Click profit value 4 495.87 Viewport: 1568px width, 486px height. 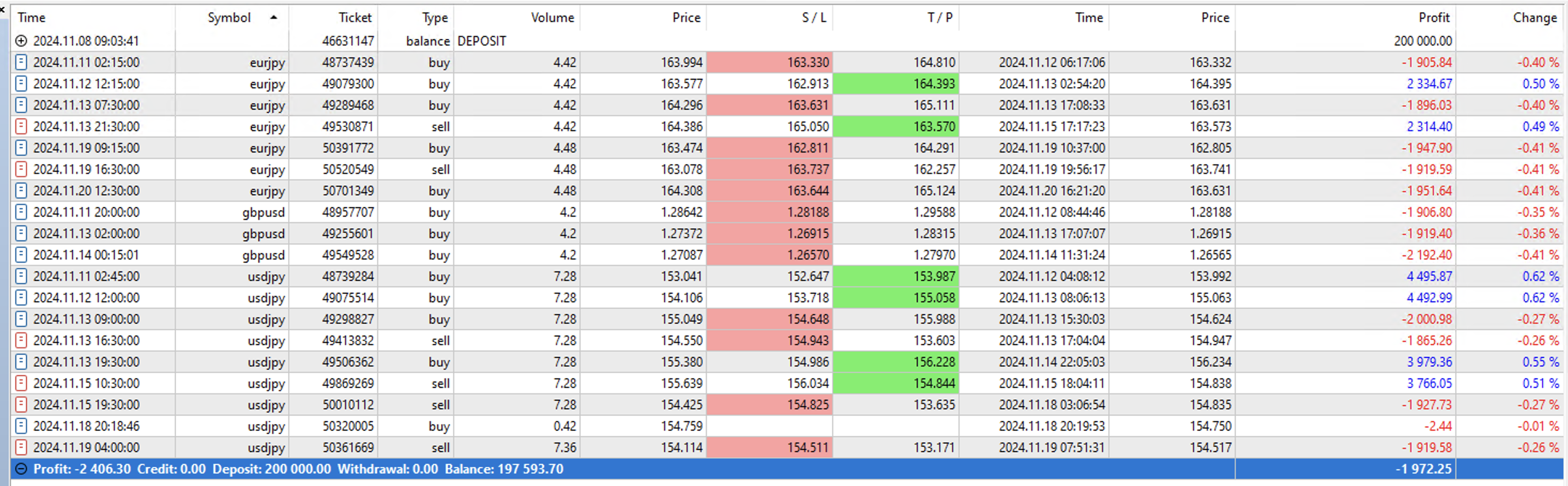coord(1429,276)
